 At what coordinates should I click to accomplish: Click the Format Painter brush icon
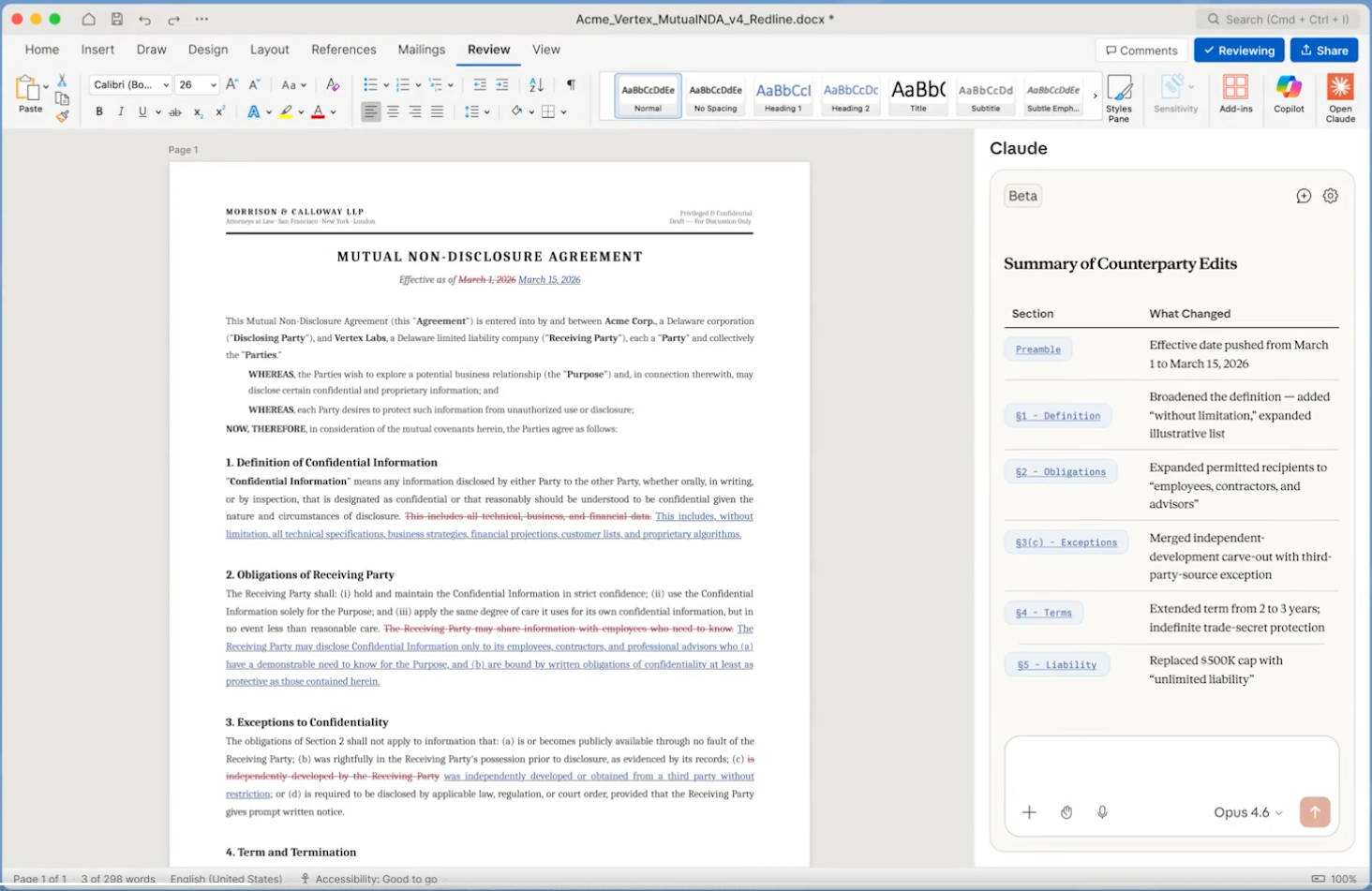pos(62,117)
